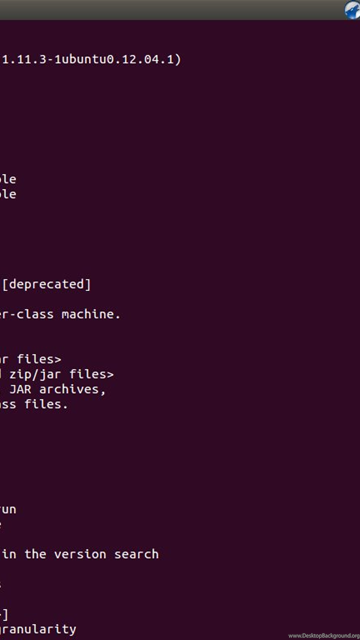360x640 pixels.
Task: Click the 'ss files.' terminal line
Action: 34,404
